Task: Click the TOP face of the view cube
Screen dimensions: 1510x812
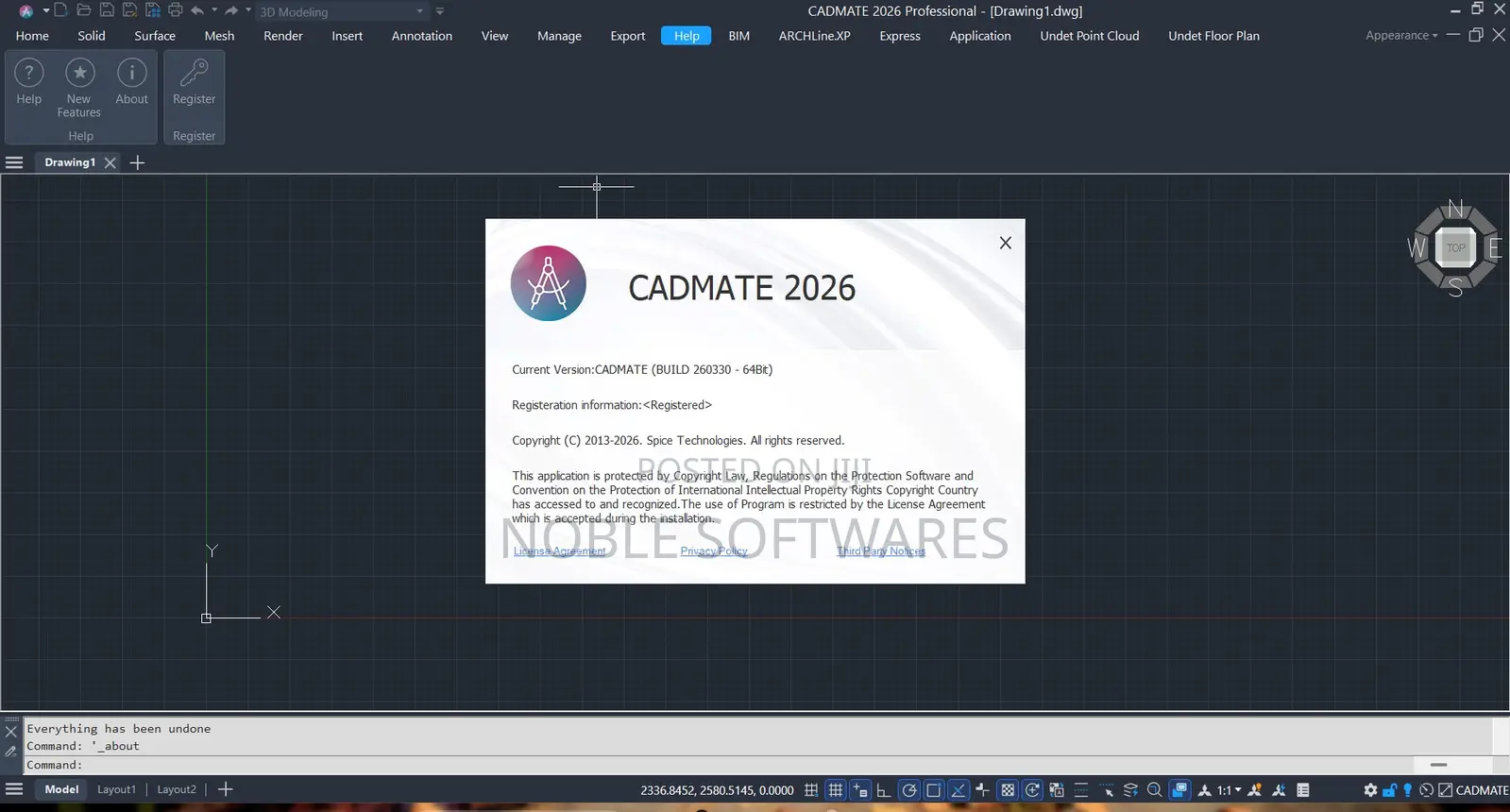Action: click(x=1455, y=248)
